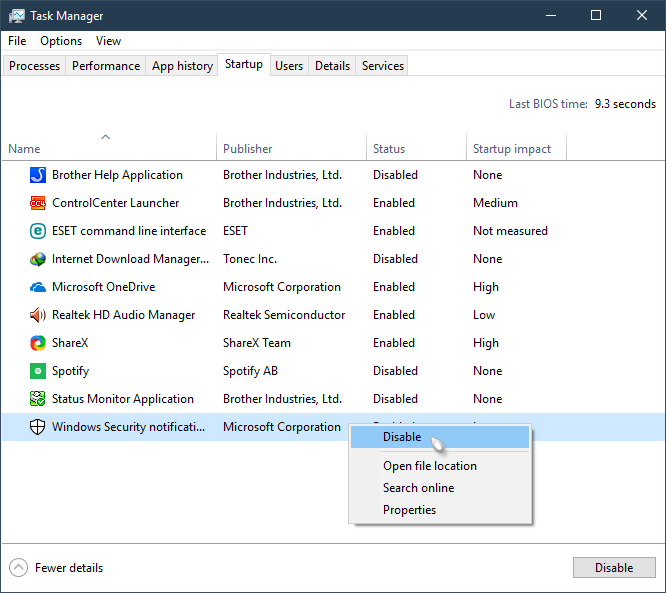Switch to the Processes tab
The image size is (666, 593).
click(x=34, y=66)
